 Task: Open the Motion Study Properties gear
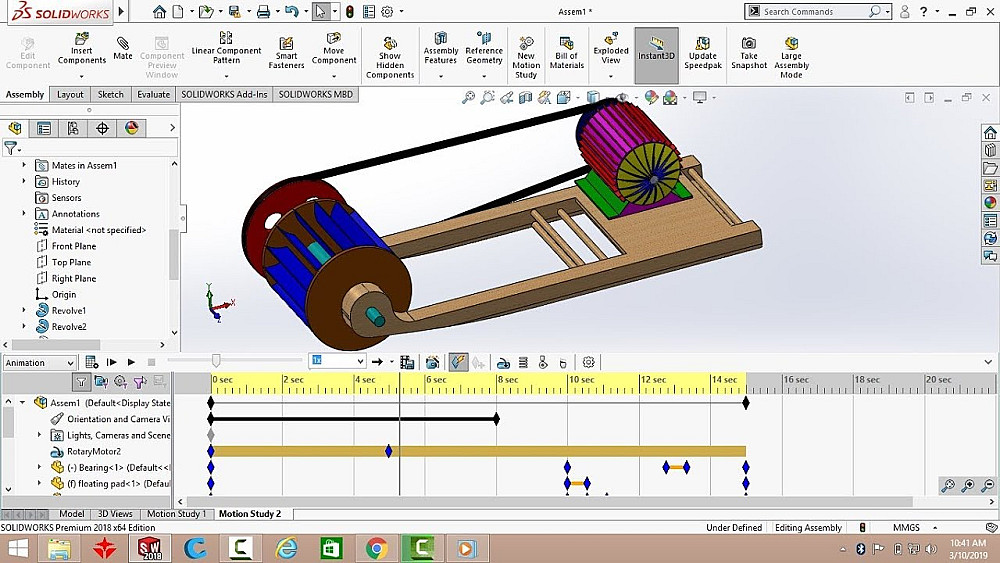click(589, 362)
